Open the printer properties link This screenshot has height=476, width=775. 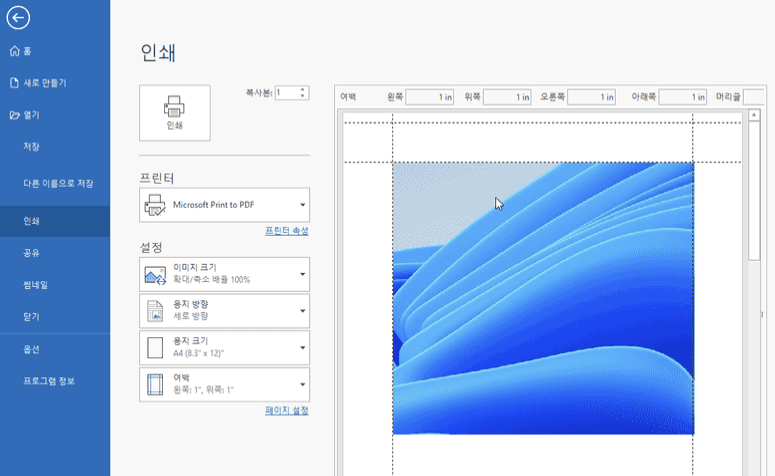pos(287,231)
